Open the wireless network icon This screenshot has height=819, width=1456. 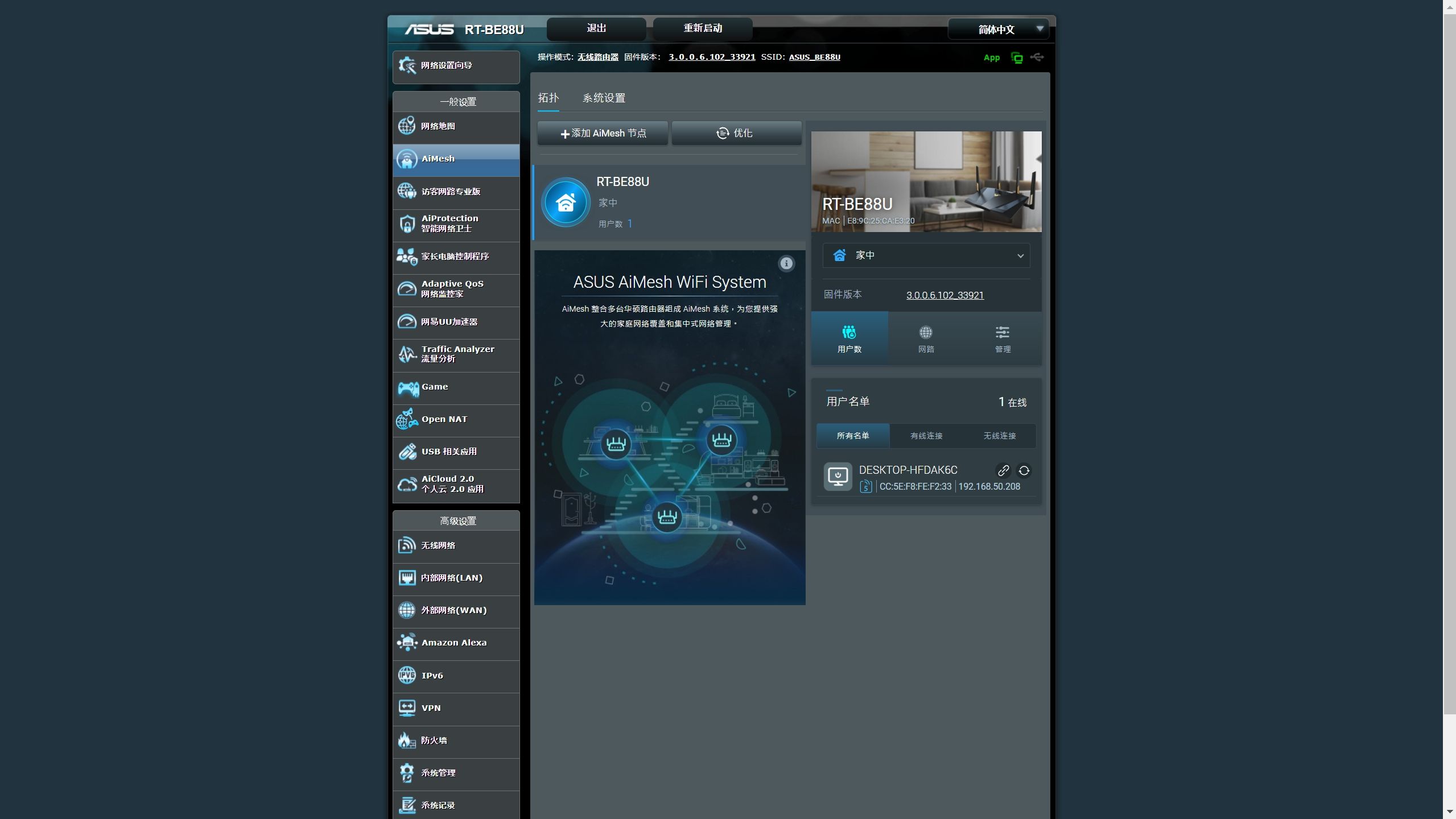click(407, 545)
